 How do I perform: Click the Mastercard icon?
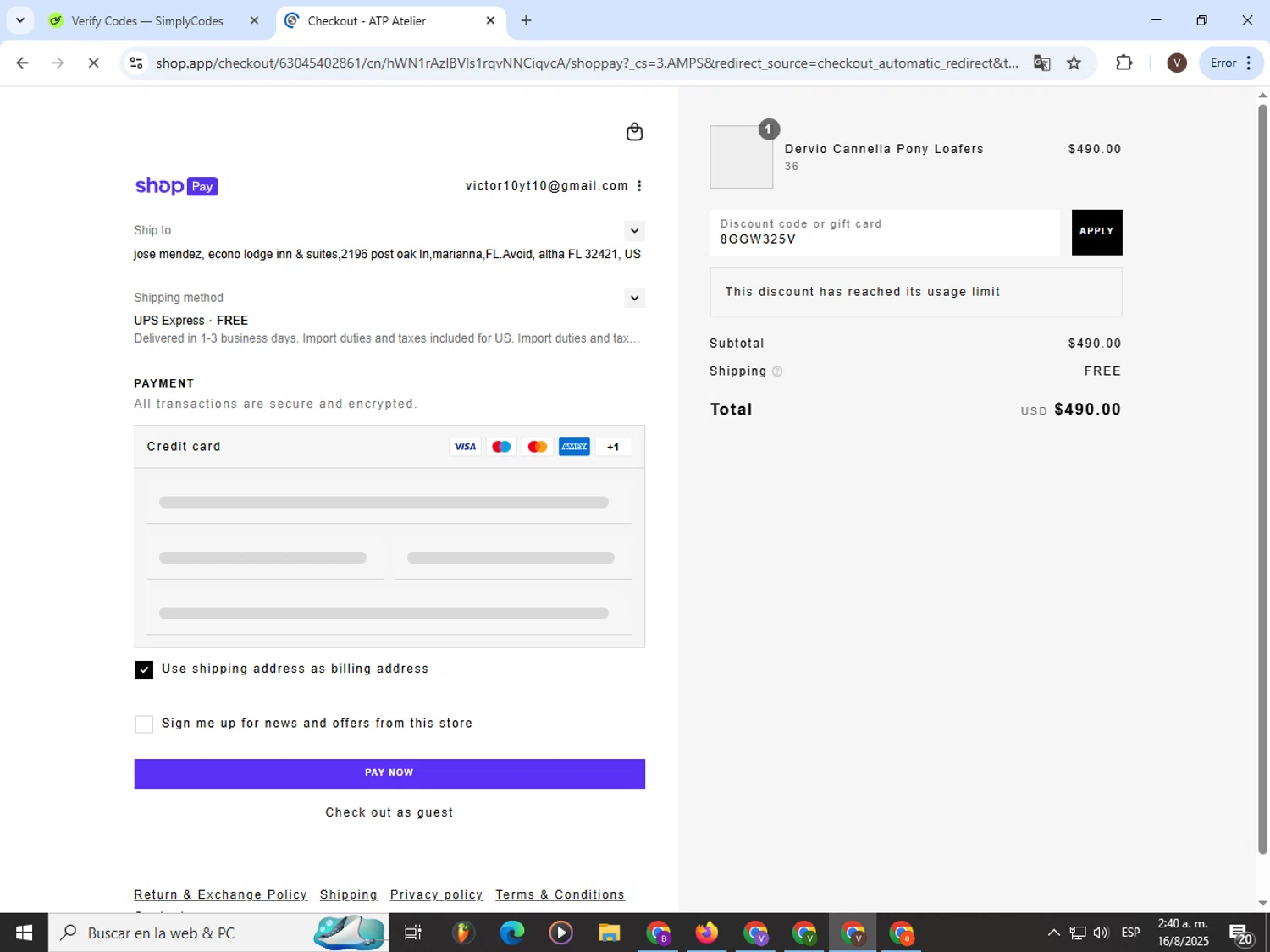pyautogui.click(x=538, y=447)
